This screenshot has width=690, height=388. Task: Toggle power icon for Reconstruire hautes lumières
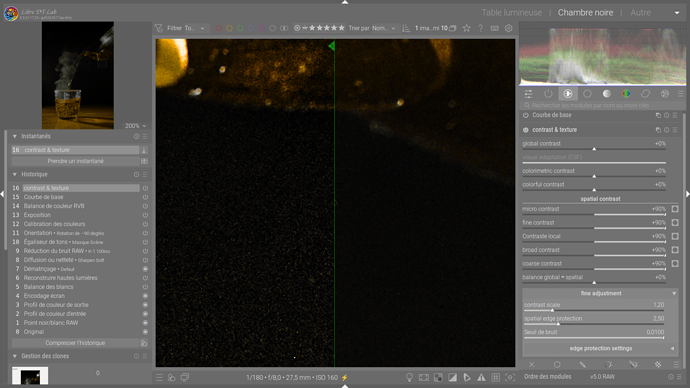point(145,278)
